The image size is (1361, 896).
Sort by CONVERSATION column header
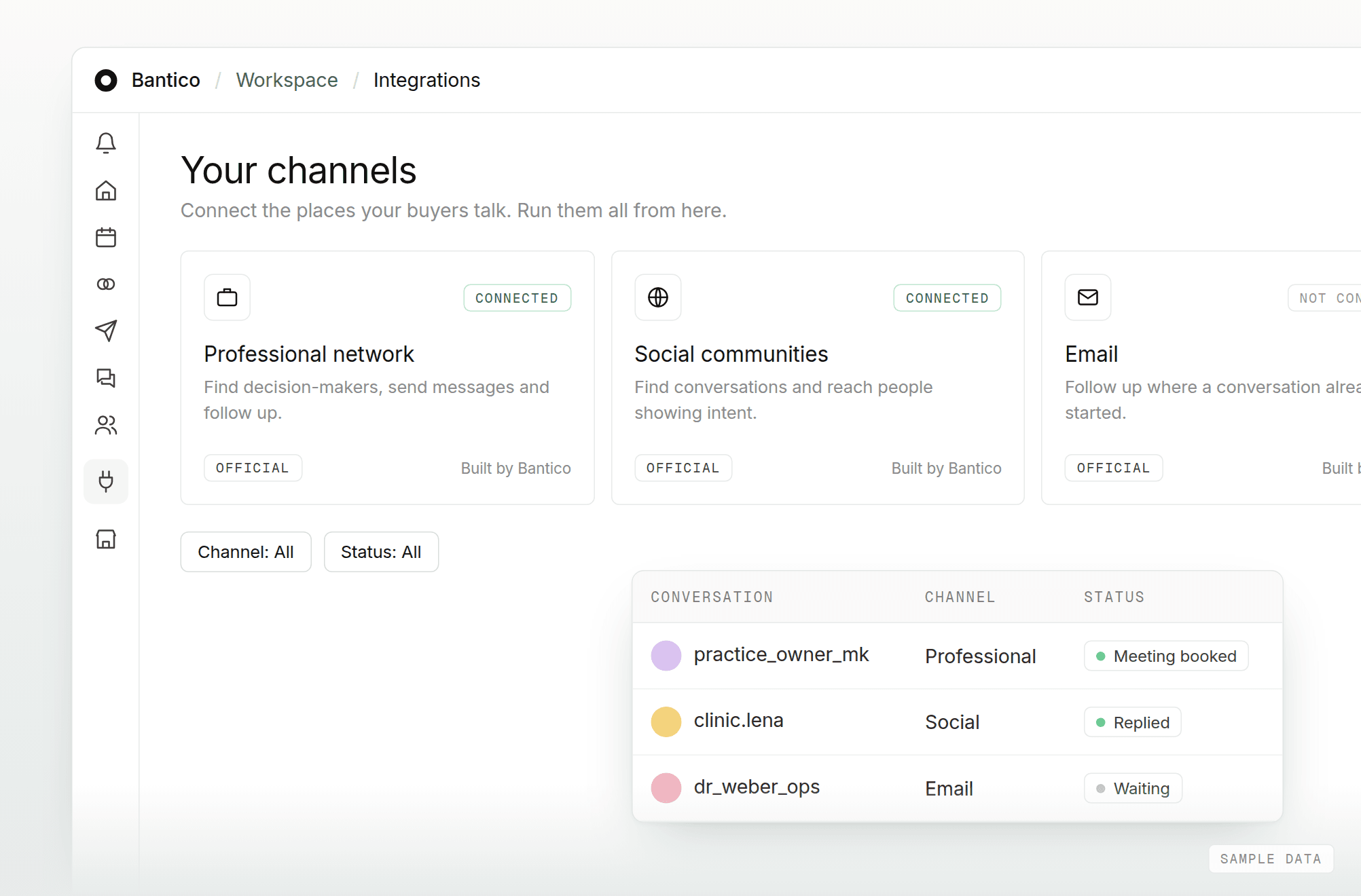coord(712,597)
